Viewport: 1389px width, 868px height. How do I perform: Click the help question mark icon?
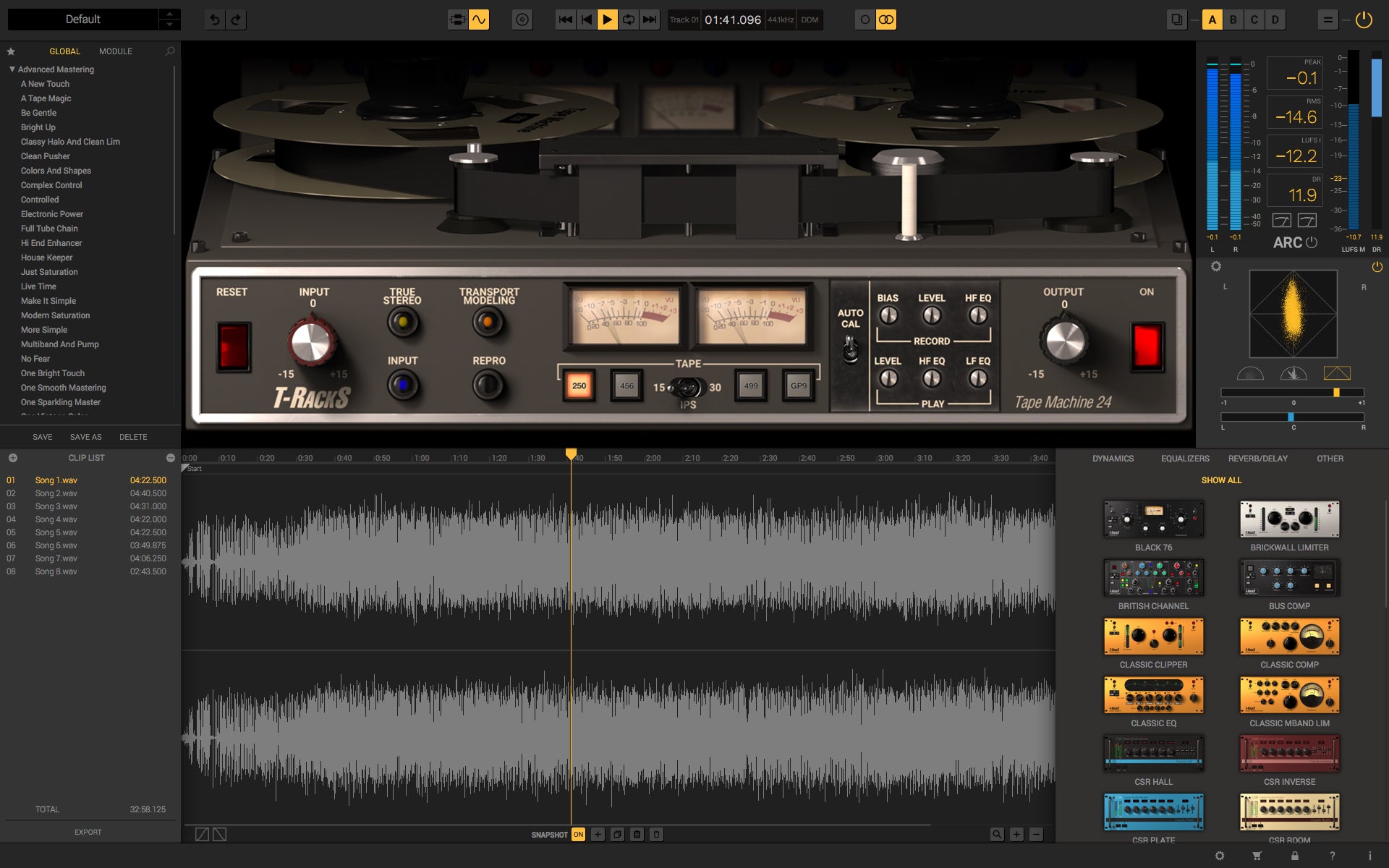[1333, 856]
